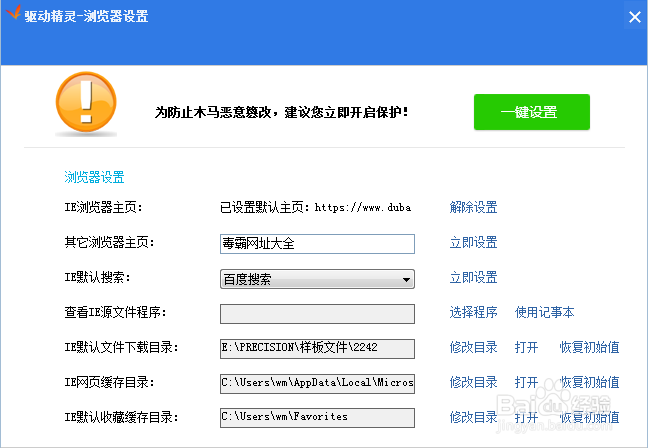Click 恢复初始值 for IE默认文件下载目录

tap(589, 347)
